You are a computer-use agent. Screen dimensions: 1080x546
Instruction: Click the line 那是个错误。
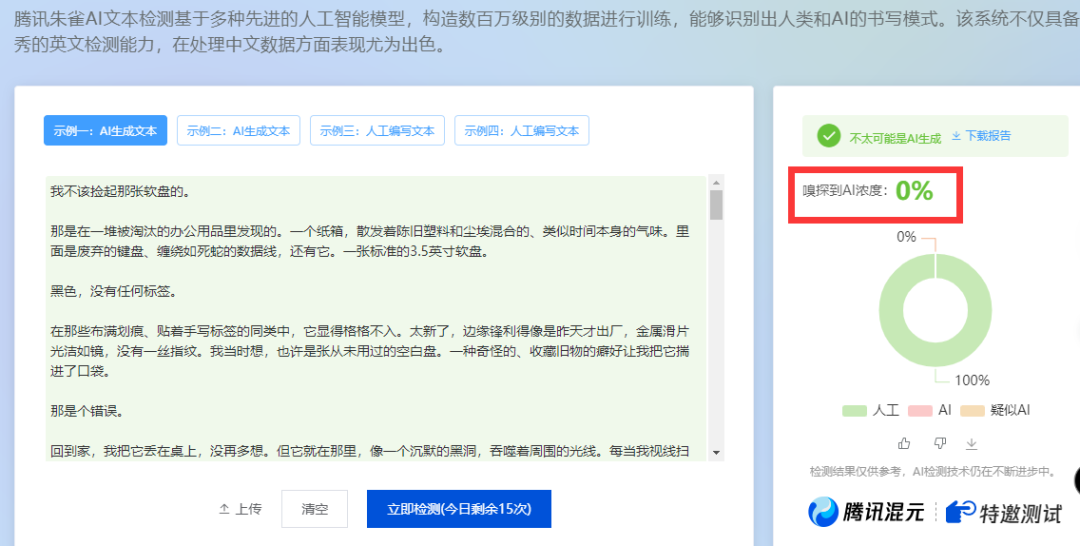click(87, 411)
